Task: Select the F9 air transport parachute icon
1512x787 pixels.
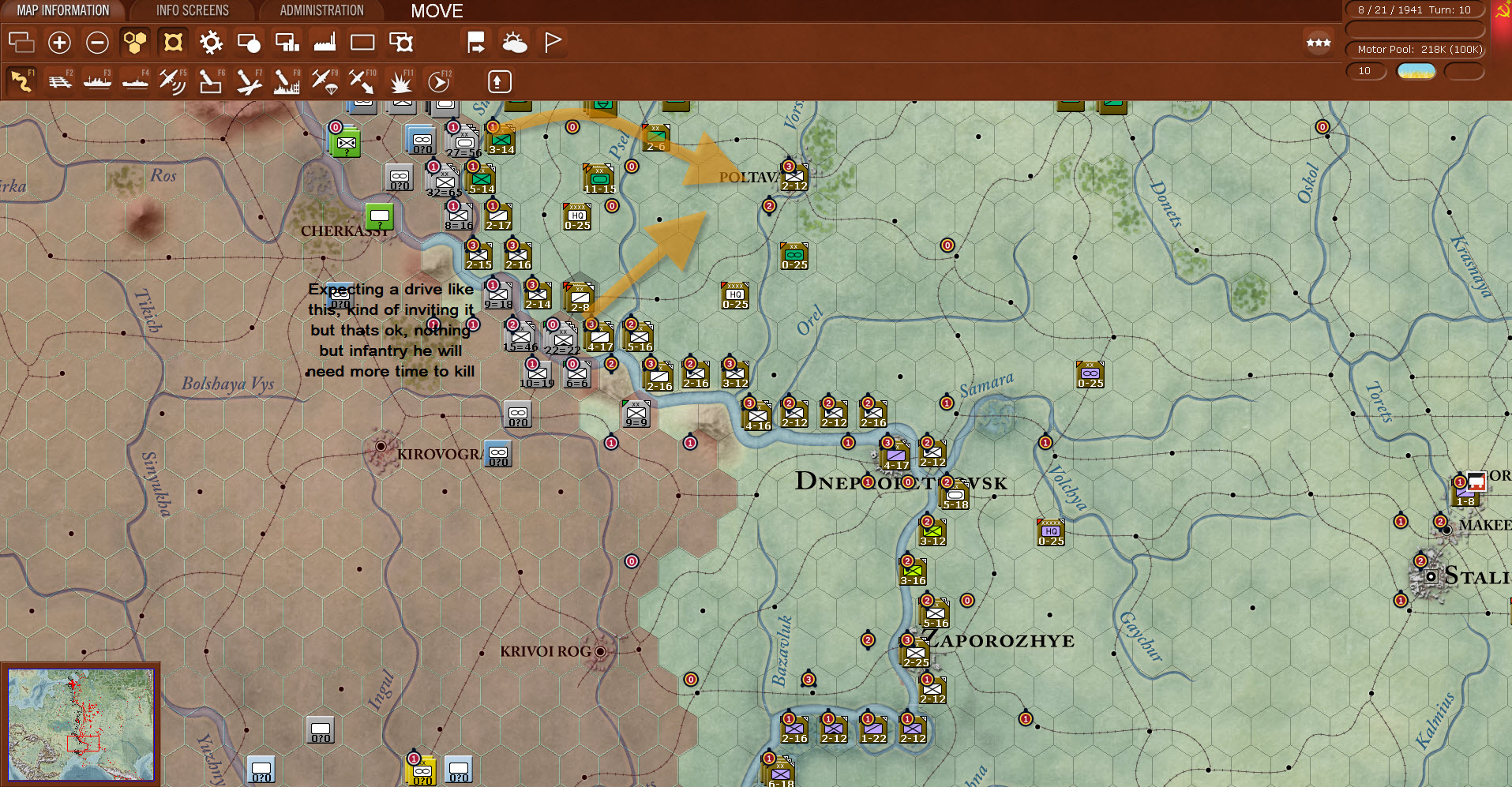Action: tap(325, 81)
